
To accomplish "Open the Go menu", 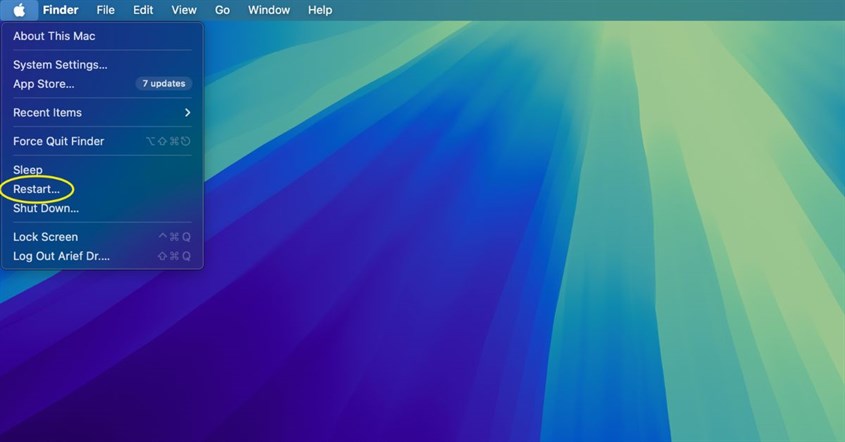I will coord(222,10).
